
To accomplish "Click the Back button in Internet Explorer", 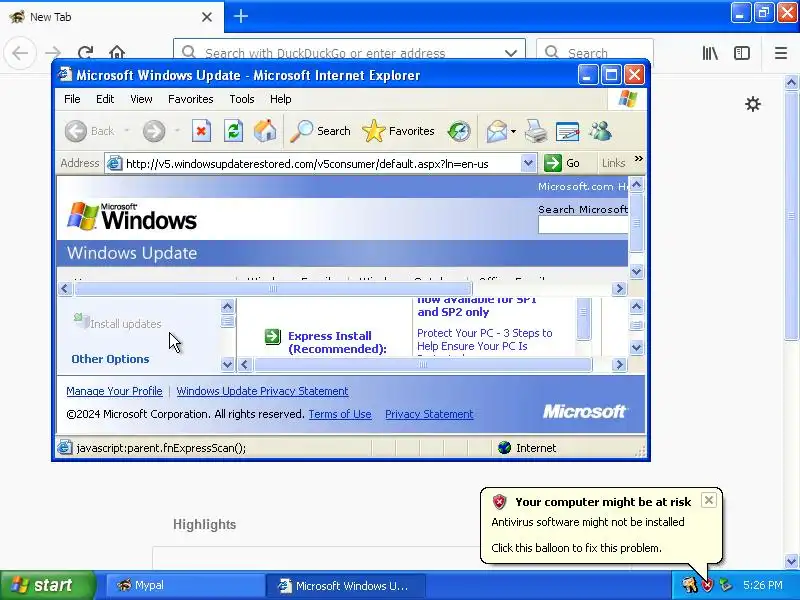I will tap(89, 131).
